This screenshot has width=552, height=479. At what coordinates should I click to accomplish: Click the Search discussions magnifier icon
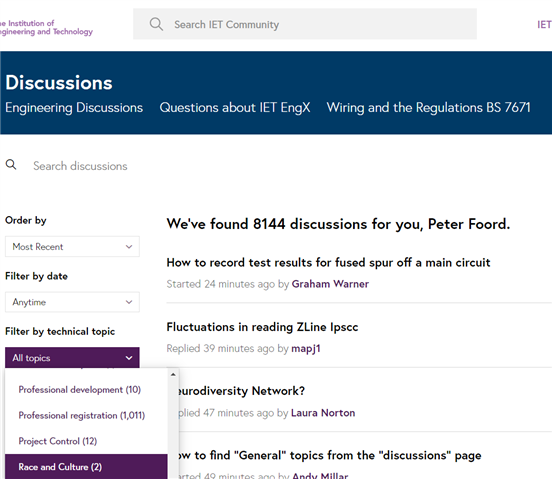11,164
